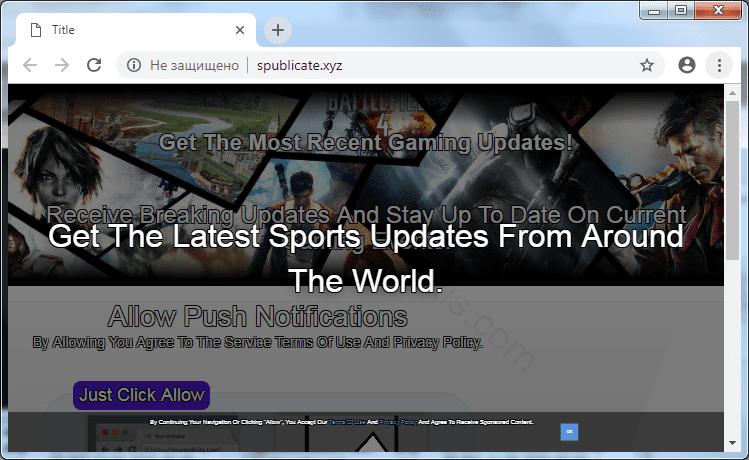749x460 pixels.
Task: Open site info for not-secure warning
Action: coord(132,65)
